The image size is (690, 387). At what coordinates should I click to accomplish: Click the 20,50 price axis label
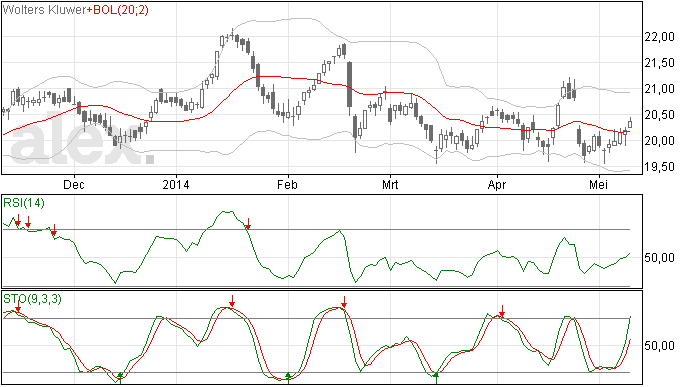tap(659, 115)
